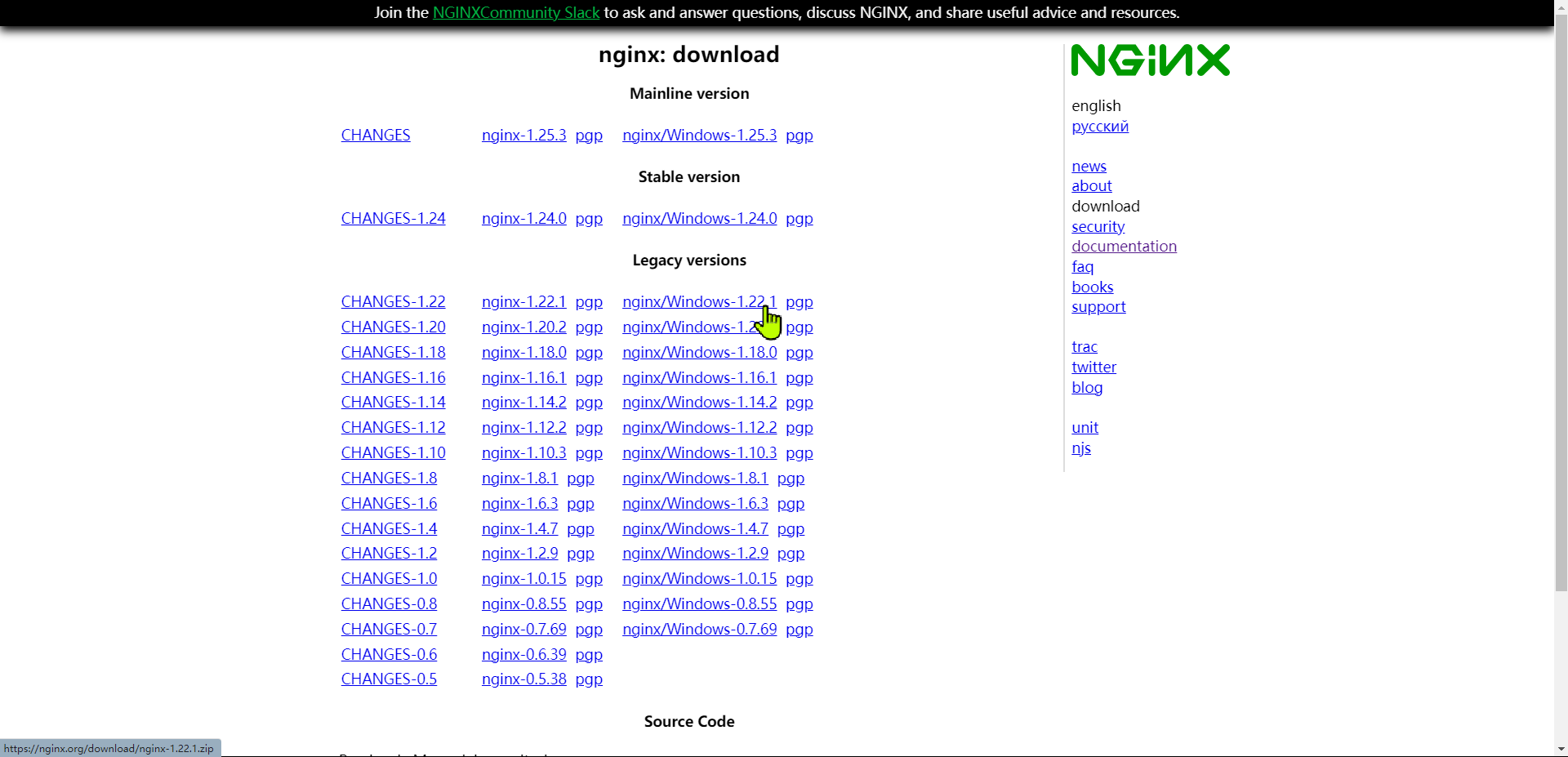Viewport: 1568px width, 757px height.
Task: Download nginx-1.20.2 source
Action: [x=524, y=327]
